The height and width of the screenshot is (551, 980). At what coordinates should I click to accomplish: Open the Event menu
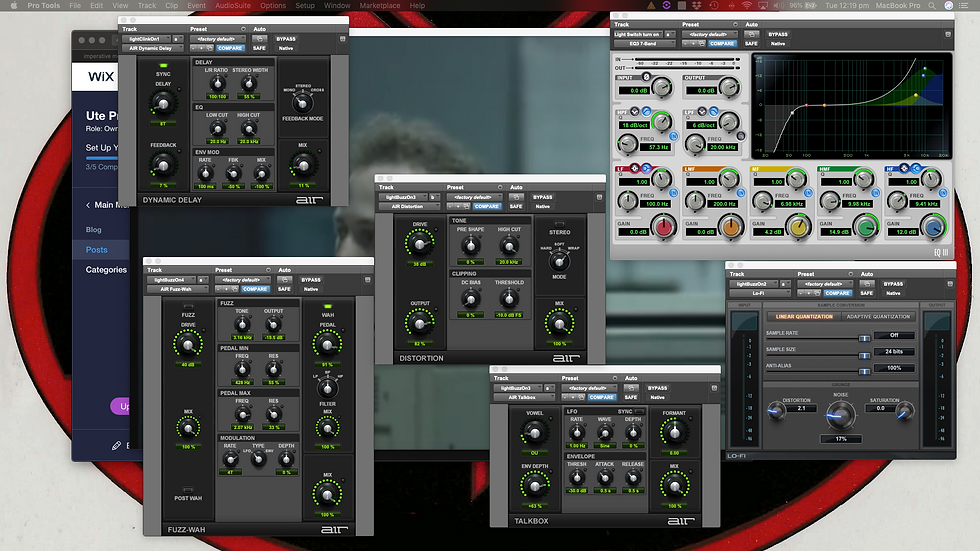[196, 5]
